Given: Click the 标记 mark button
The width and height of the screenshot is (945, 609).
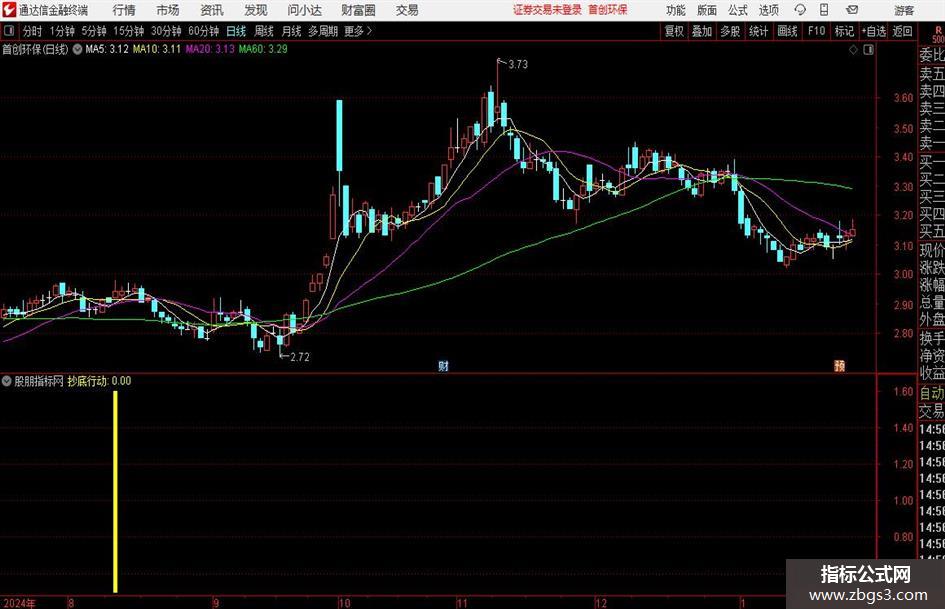Looking at the screenshot, I should (x=844, y=31).
